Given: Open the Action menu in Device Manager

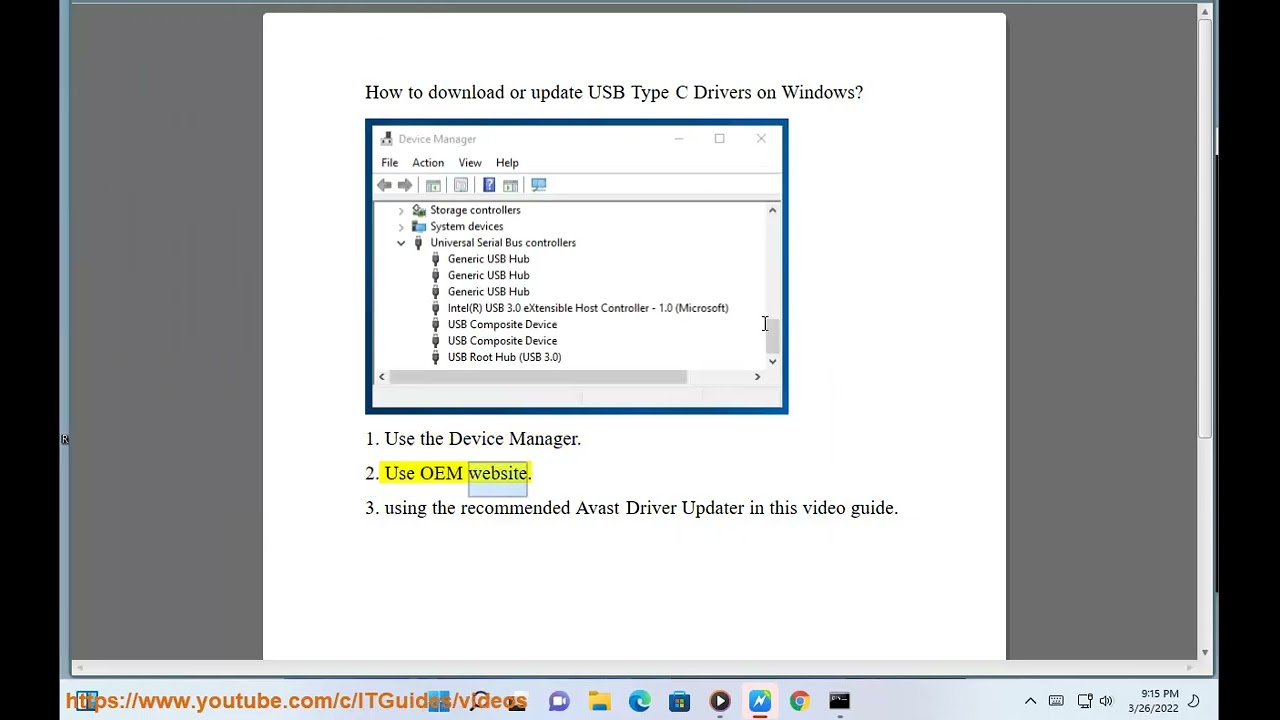Looking at the screenshot, I should 428,163.
